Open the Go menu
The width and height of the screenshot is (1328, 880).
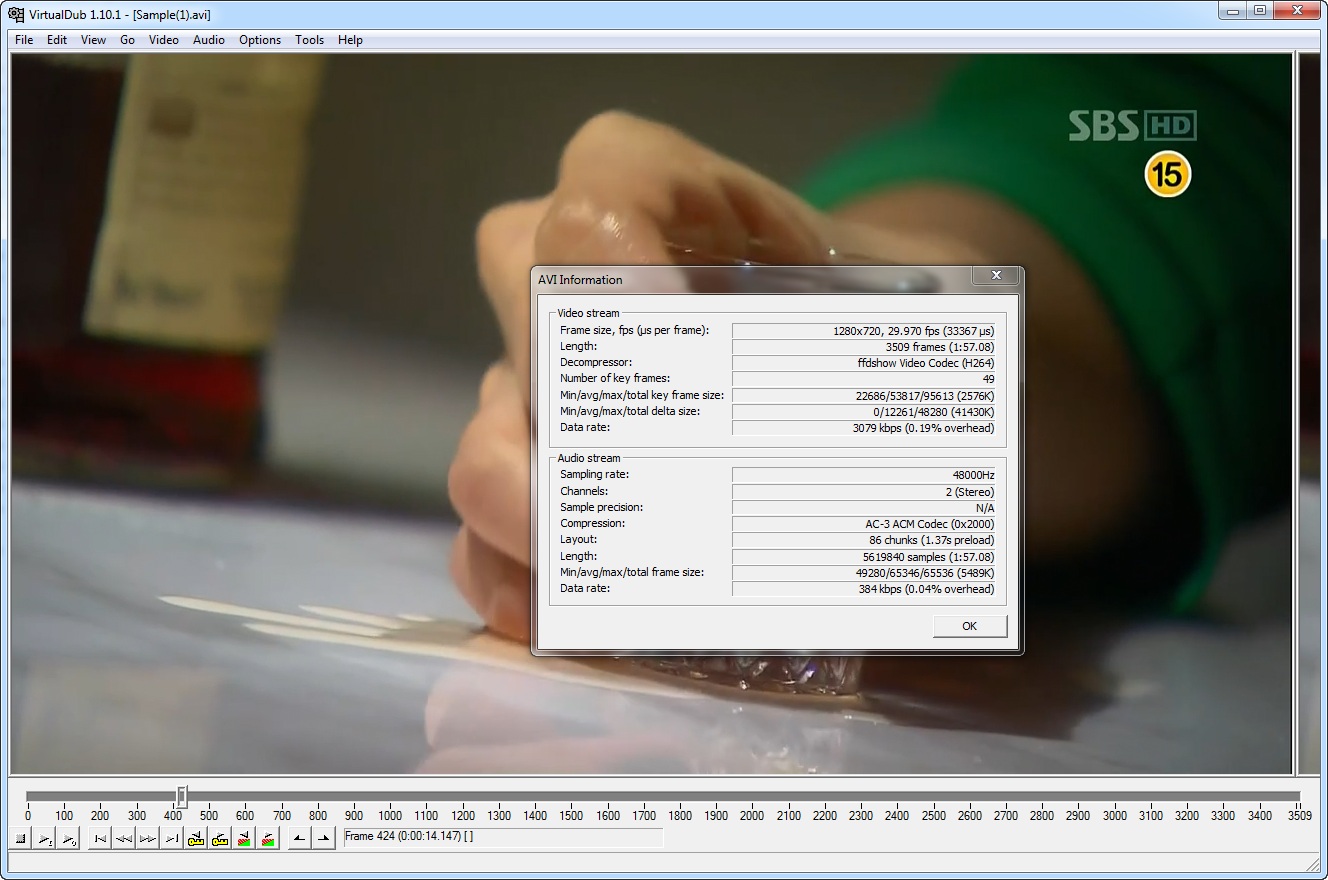coord(127,40)
